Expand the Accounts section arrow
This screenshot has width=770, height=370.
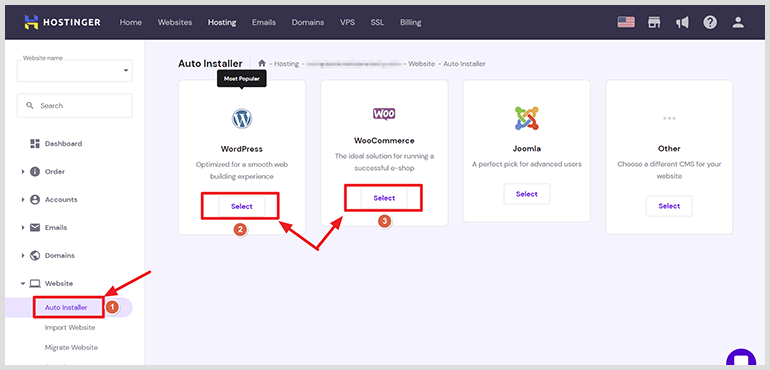point(23,199)
